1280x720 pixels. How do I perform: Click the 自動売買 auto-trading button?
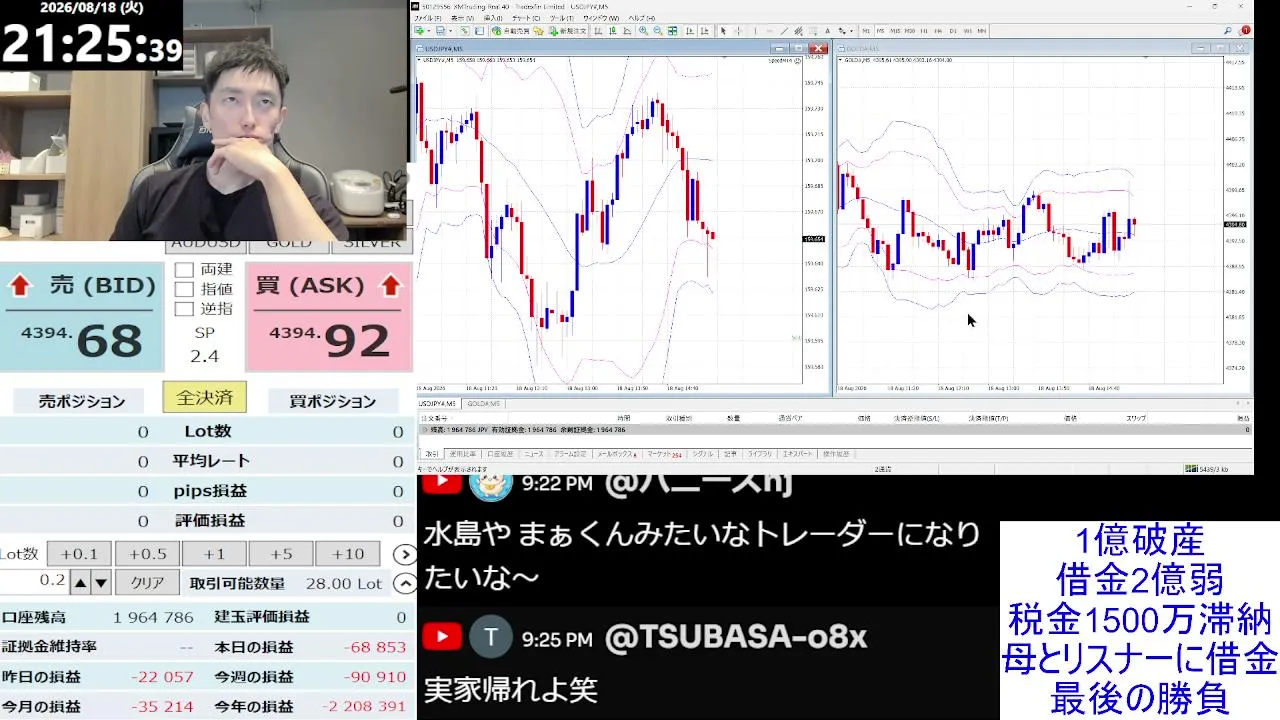(x=511, y=31)
